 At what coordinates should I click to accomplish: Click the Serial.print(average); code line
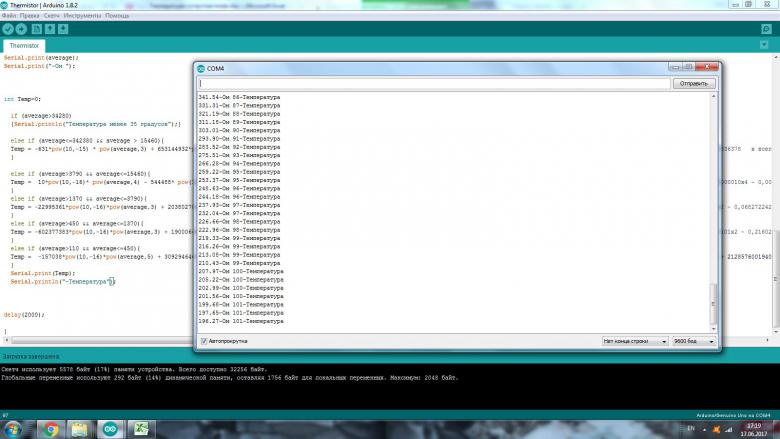click(41, 58)
